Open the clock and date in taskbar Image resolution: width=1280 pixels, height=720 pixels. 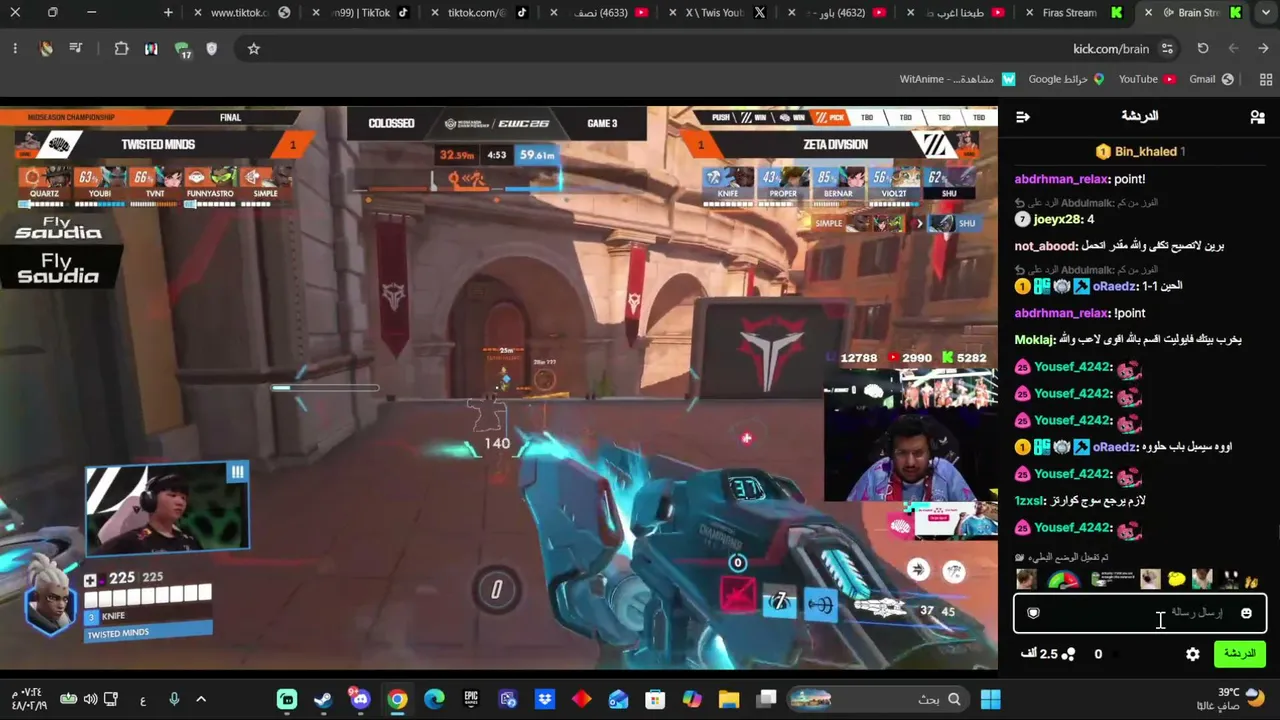[x=30, y=699]
